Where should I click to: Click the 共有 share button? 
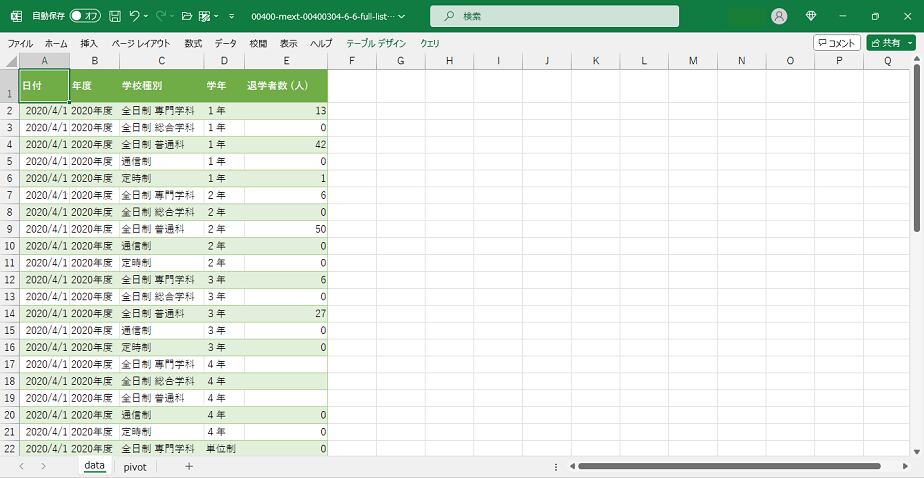click(x=885, y=43)
